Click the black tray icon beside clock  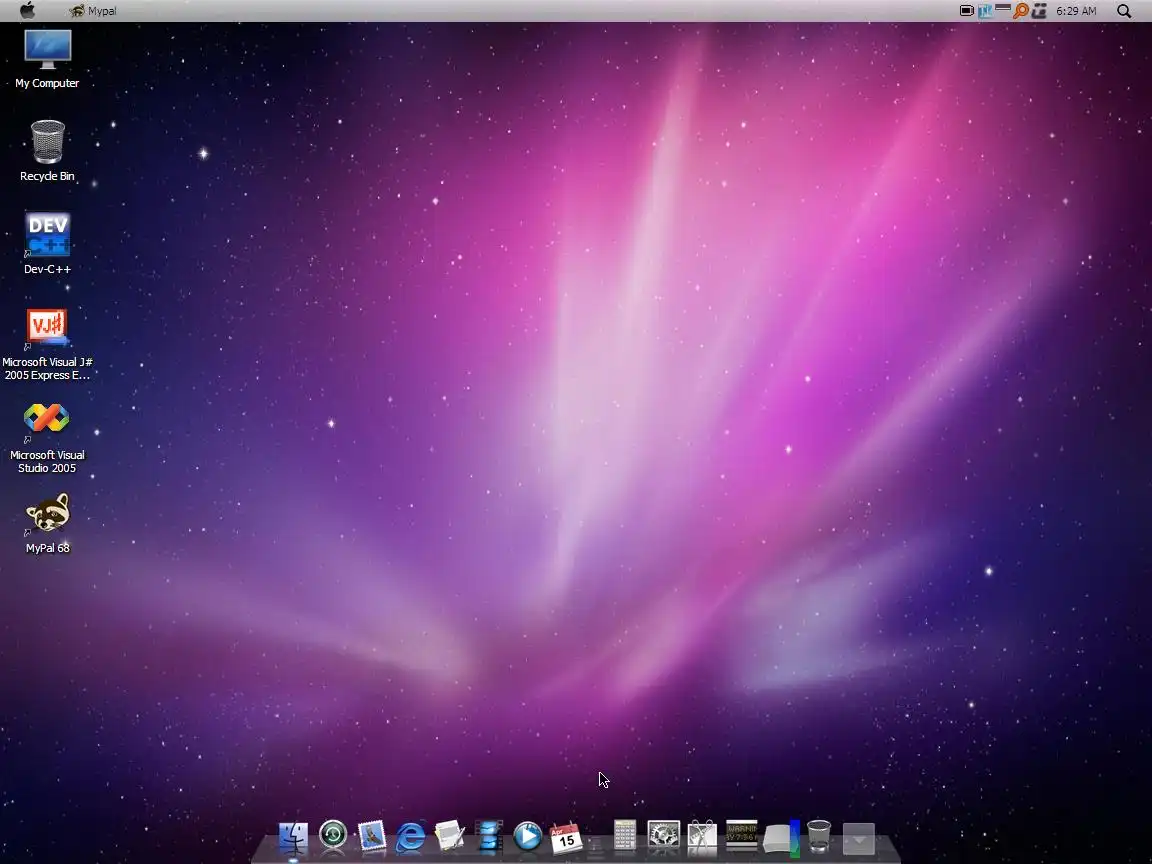[x=1039, y=11]
